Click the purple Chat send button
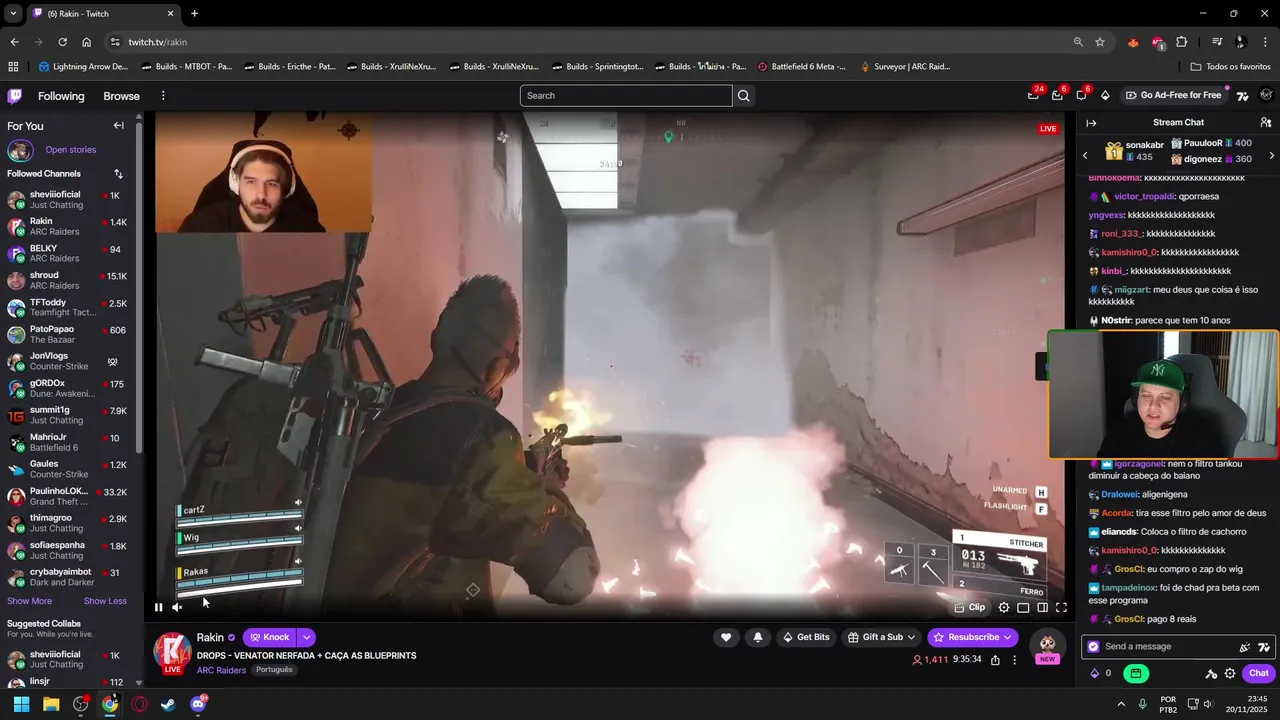Image resolution: width=1280 pixels, height=720 pixels. coord(1259,673)
